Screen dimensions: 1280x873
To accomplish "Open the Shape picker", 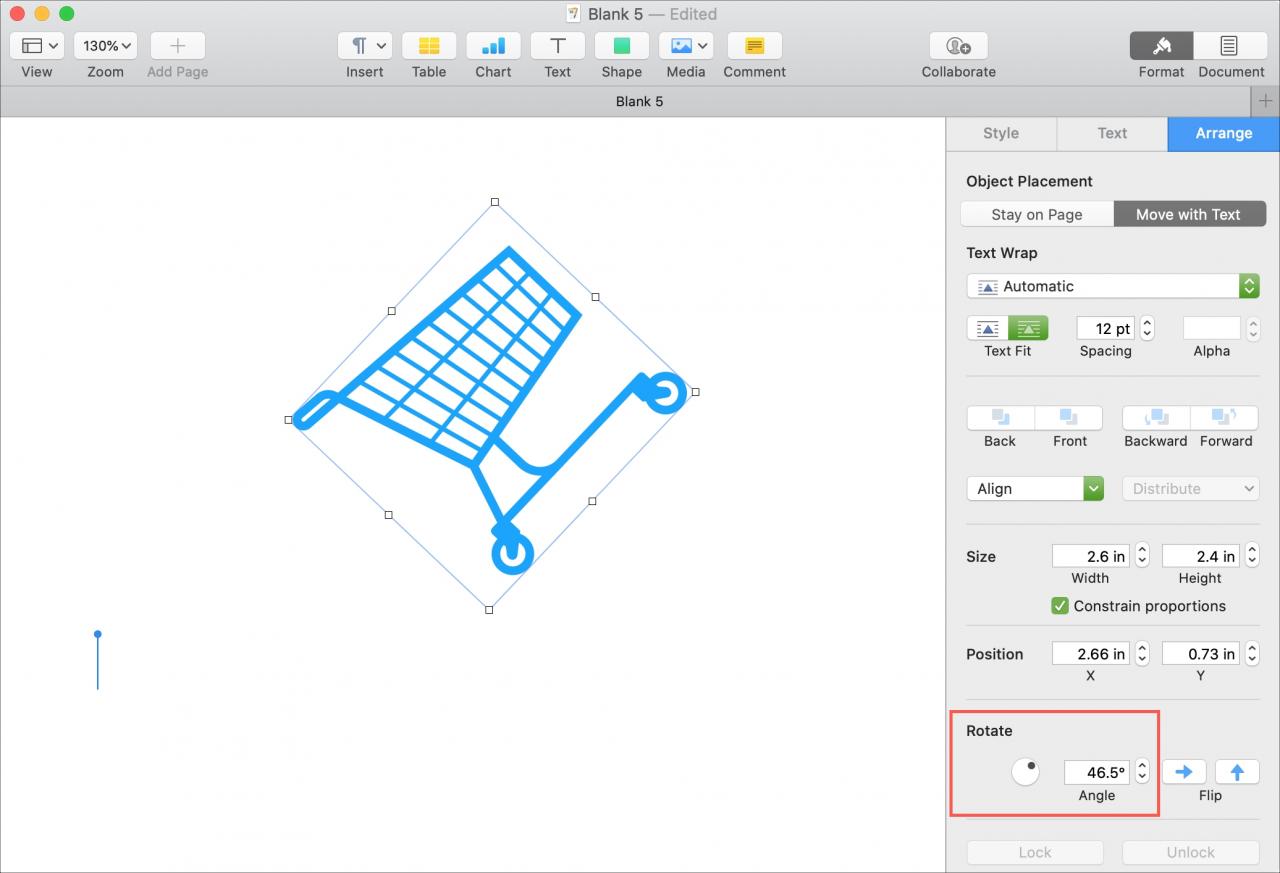I will click(x=621, y=46).
